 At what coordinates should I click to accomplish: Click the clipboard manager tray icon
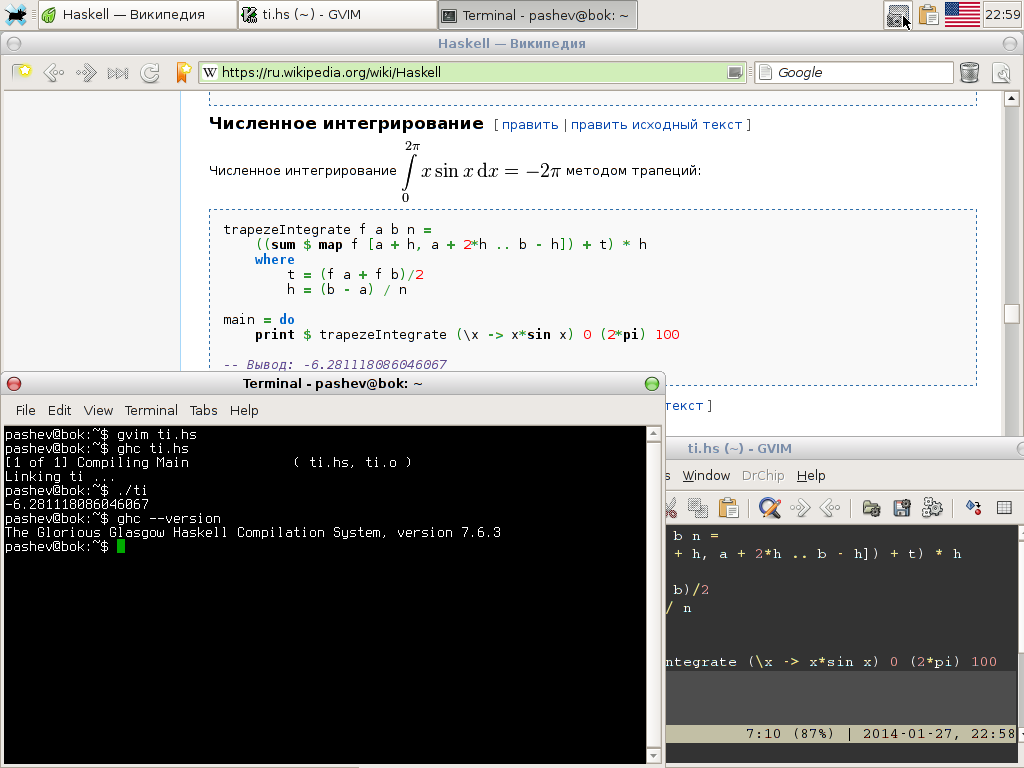click(928, 14)
